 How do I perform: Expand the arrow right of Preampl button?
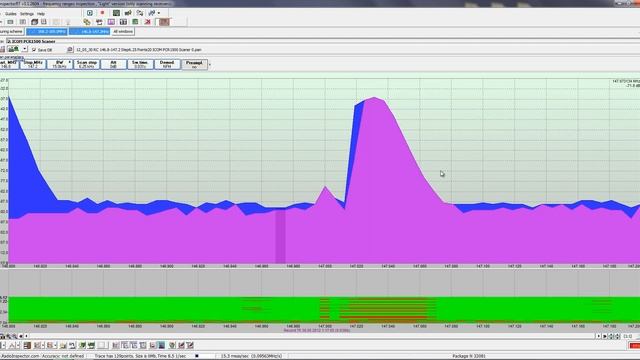click(x=210, y=64)
